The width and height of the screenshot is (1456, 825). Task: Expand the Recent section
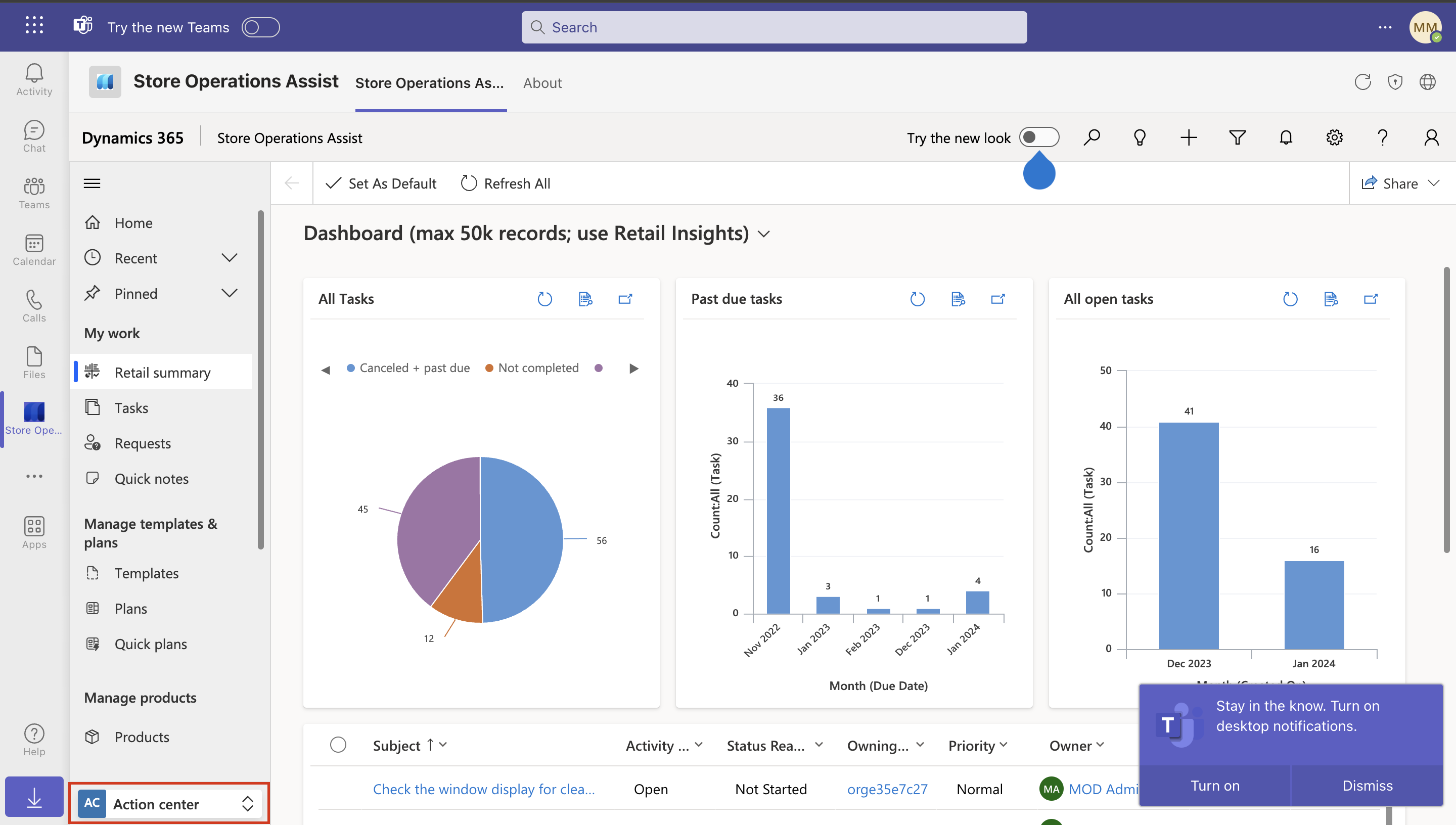click(x=229, y=258)
